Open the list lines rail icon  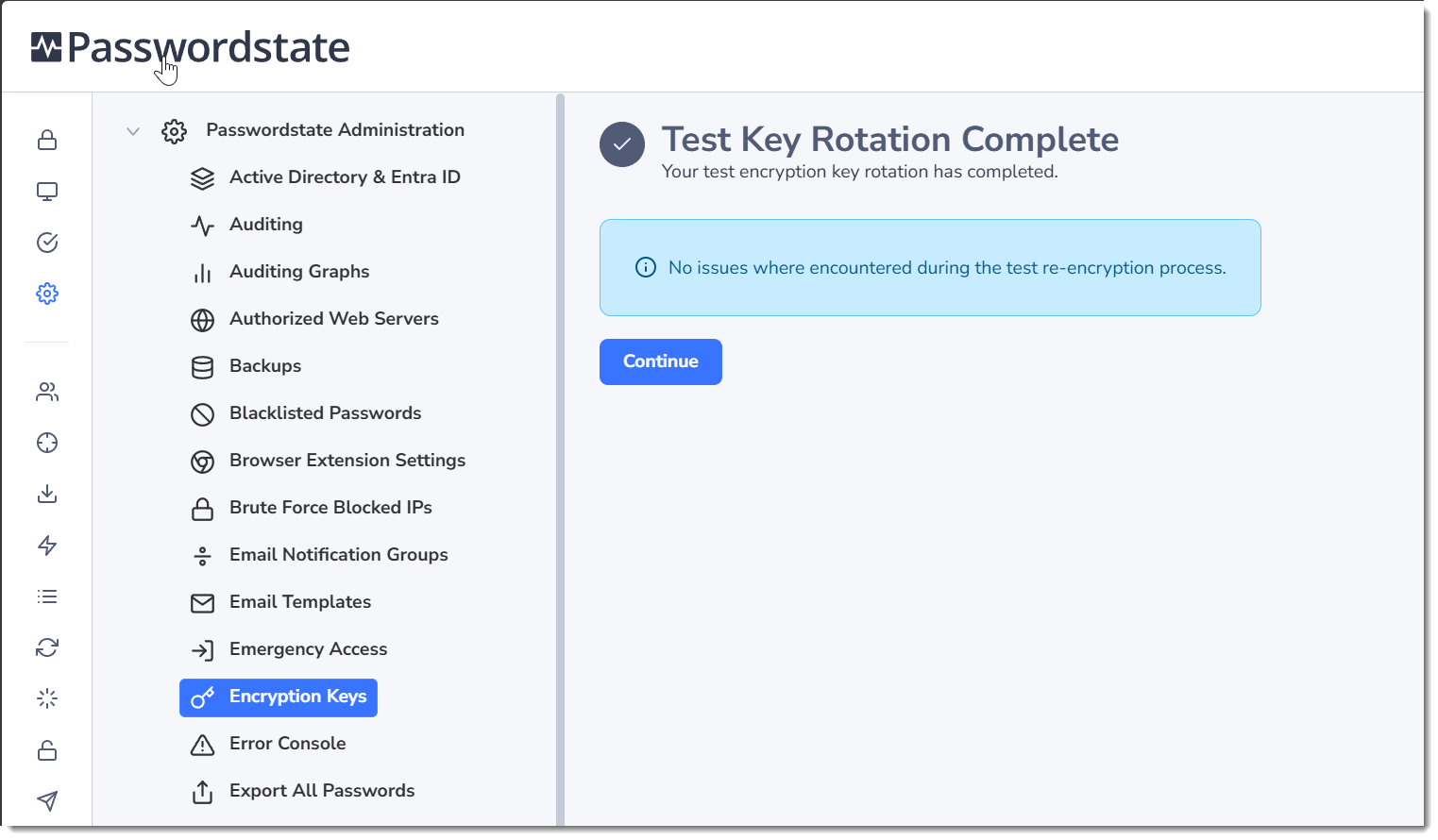pos(47,596)
